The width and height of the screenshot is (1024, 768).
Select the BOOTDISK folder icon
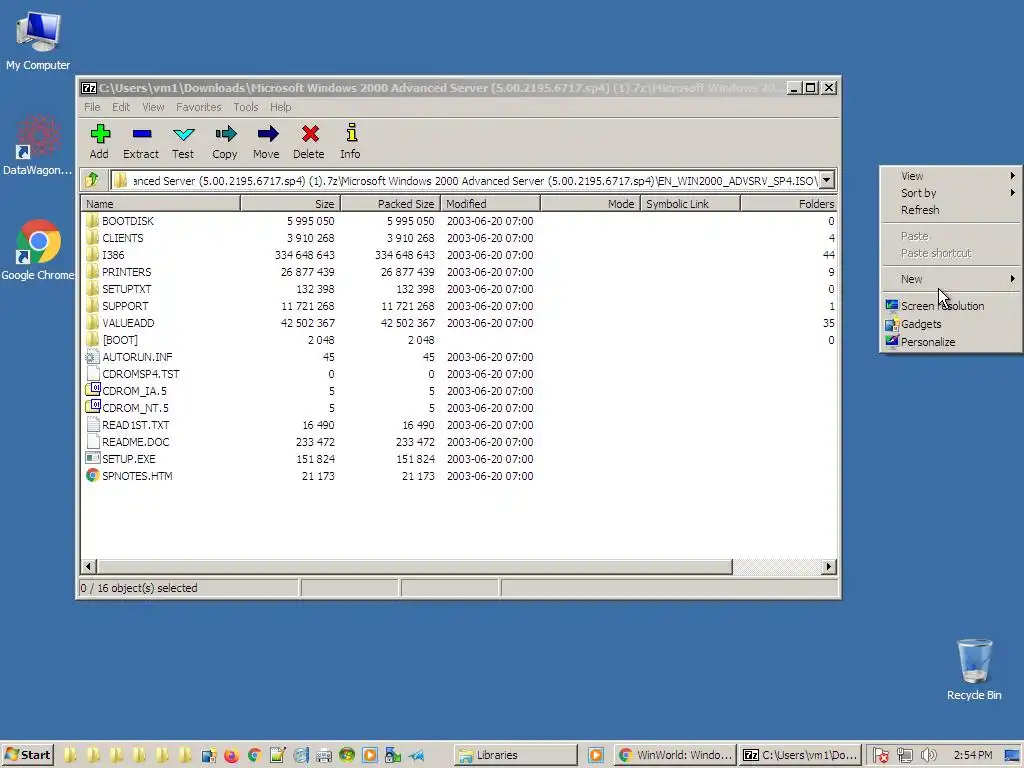(x=92, y=221)
